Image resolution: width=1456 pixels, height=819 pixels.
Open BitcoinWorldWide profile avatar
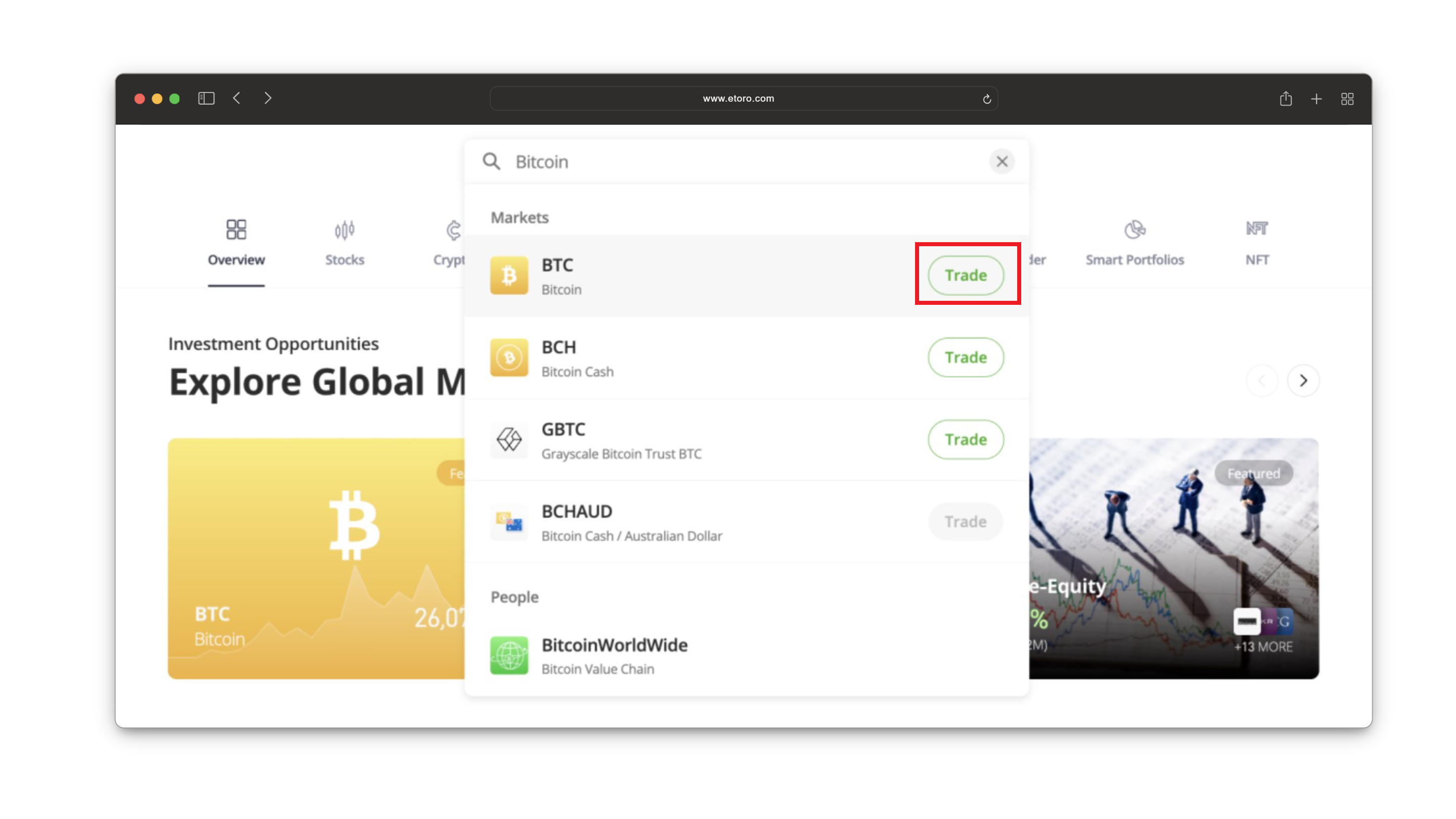[x=509, y=655]
